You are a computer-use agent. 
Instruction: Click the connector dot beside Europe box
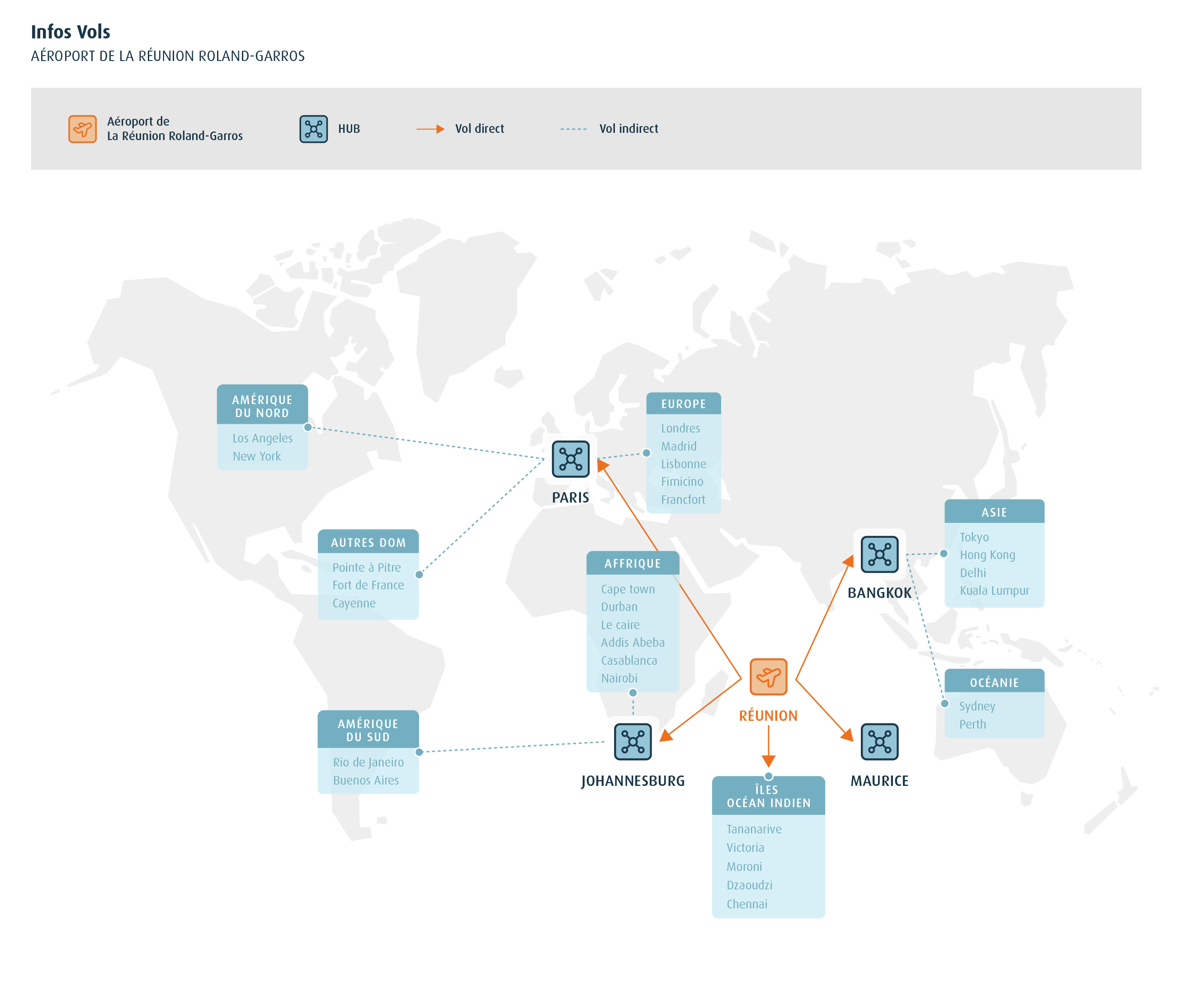tap(646, 453)
